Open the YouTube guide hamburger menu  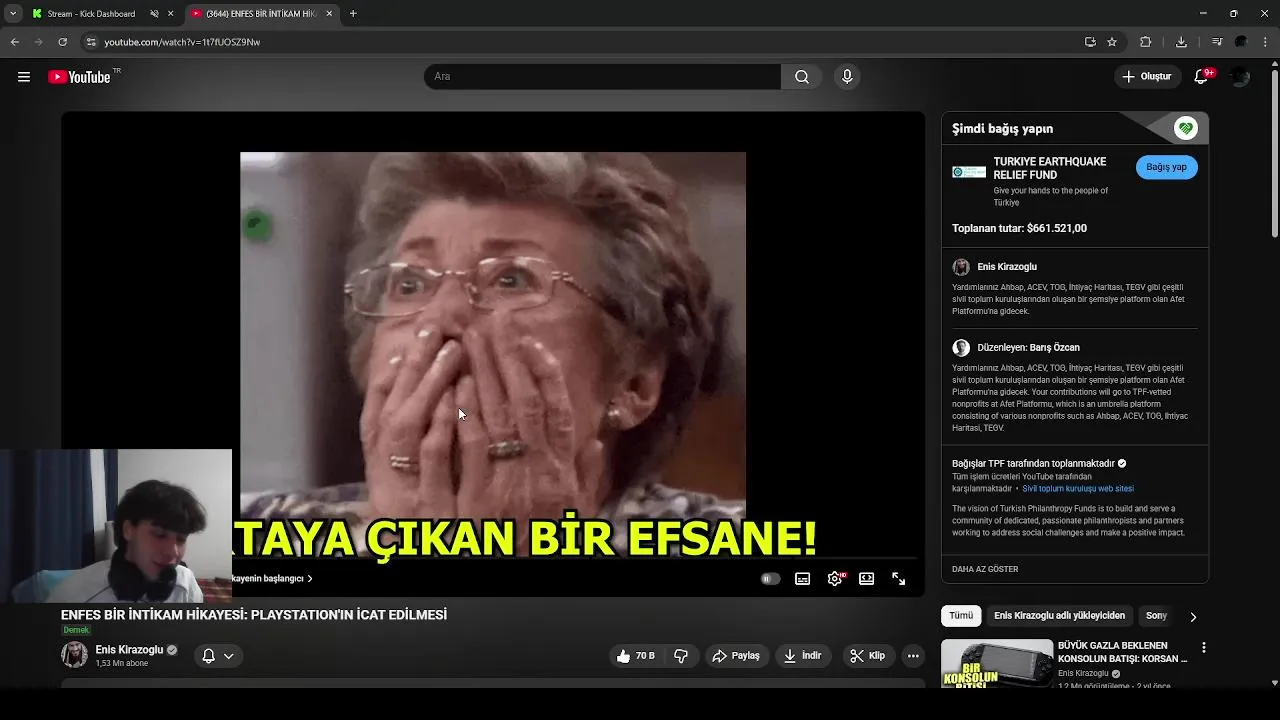coord(24,77)
